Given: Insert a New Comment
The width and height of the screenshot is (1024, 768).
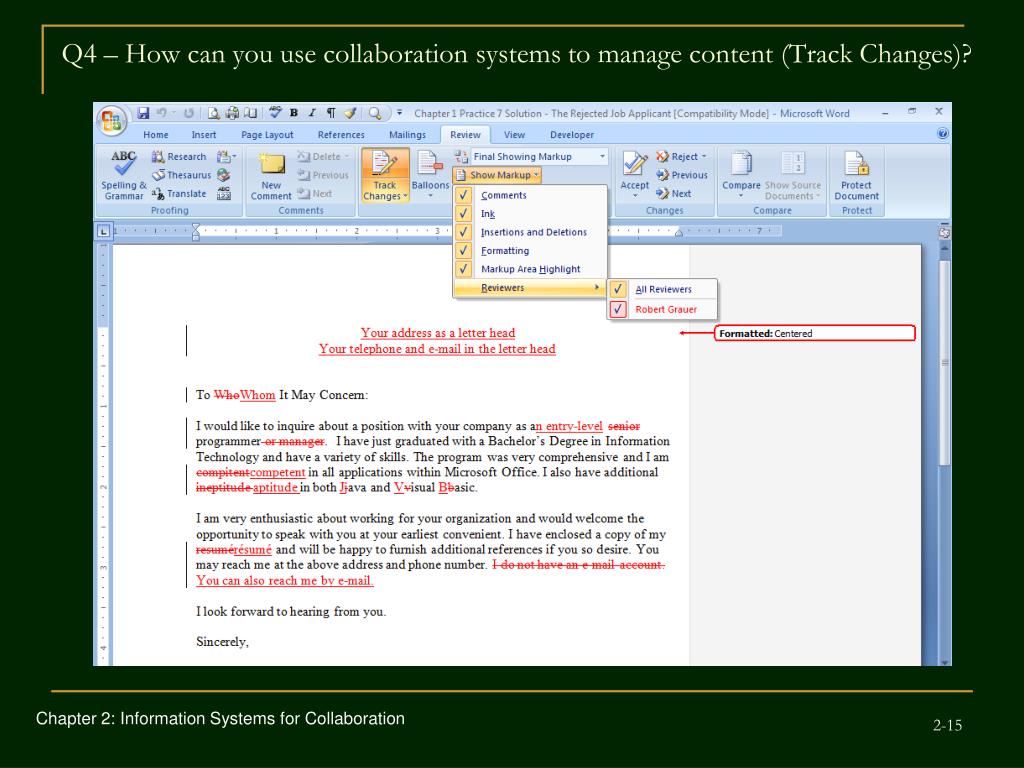Looking at the screenshot, I should pos(271,176).
